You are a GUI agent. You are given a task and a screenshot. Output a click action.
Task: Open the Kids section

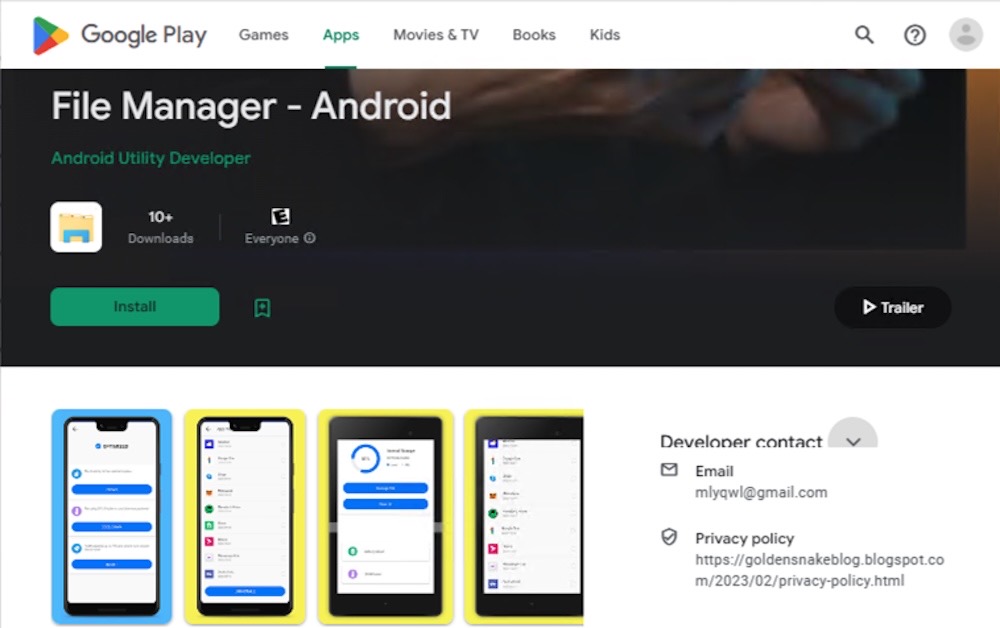pyautogui.click(x=604, y=34)
